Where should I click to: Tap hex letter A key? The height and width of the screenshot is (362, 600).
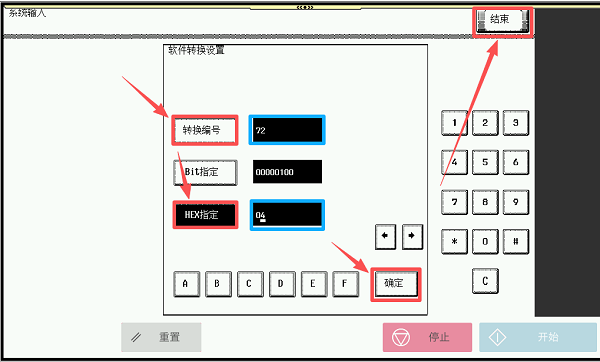tap(186, 284)
